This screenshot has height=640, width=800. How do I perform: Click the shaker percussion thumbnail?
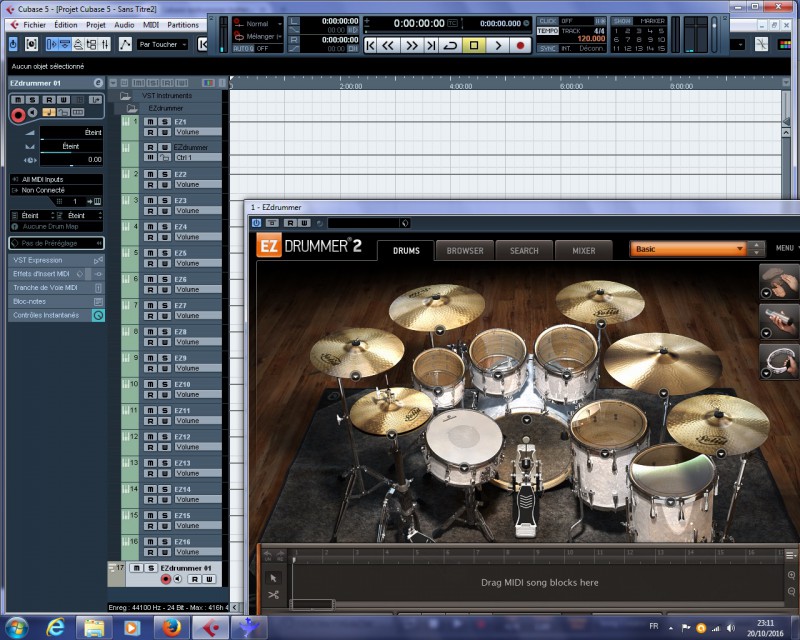[779, 322]
